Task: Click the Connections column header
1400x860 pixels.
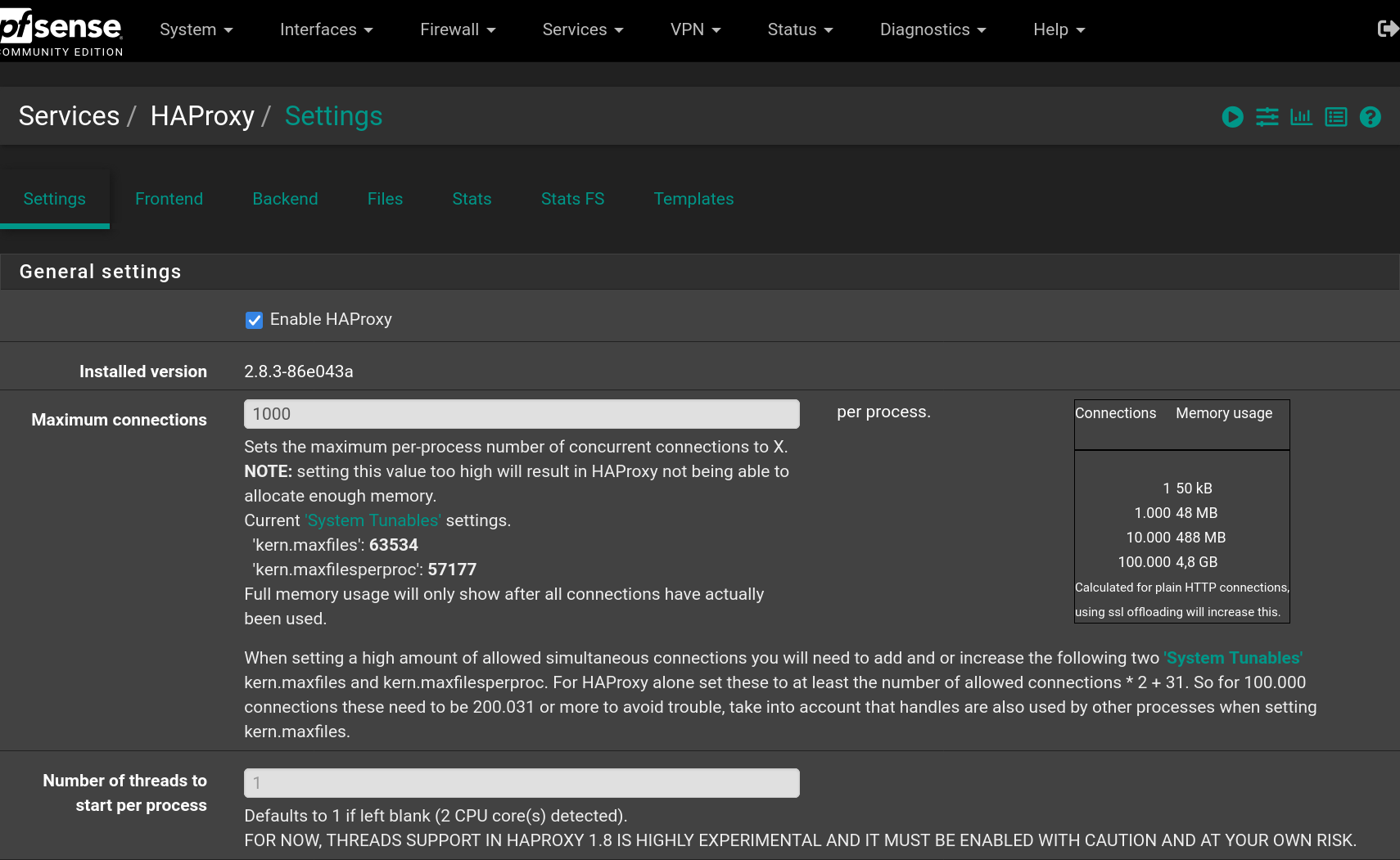Action: 1115,413
